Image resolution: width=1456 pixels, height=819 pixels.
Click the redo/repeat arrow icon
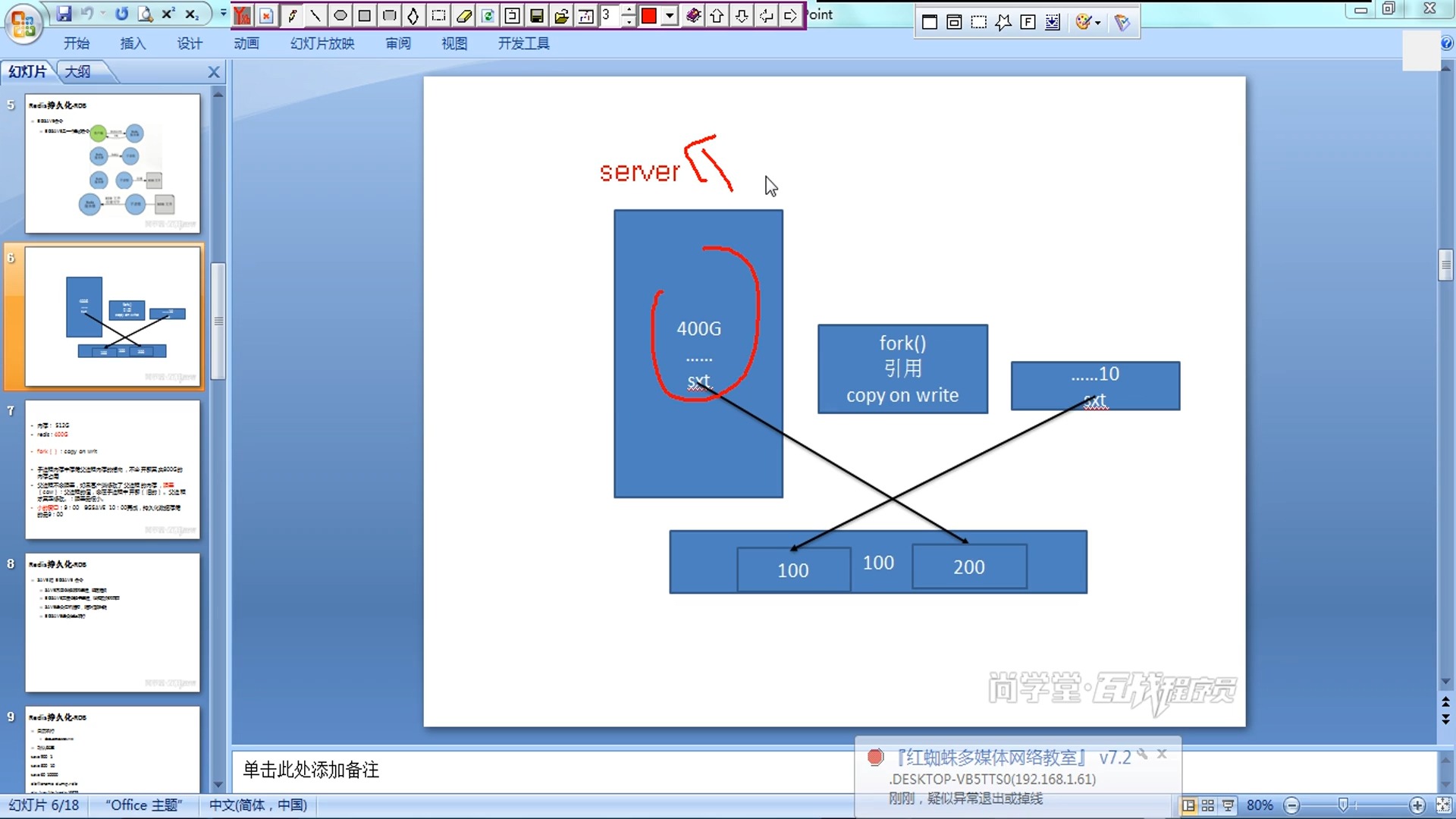(121, 14)
